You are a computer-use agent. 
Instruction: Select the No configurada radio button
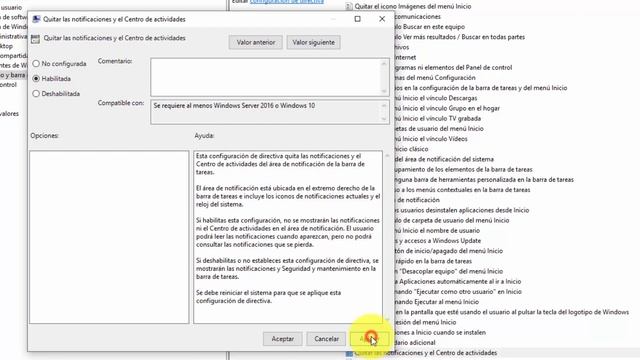click(x=36, y=64)
